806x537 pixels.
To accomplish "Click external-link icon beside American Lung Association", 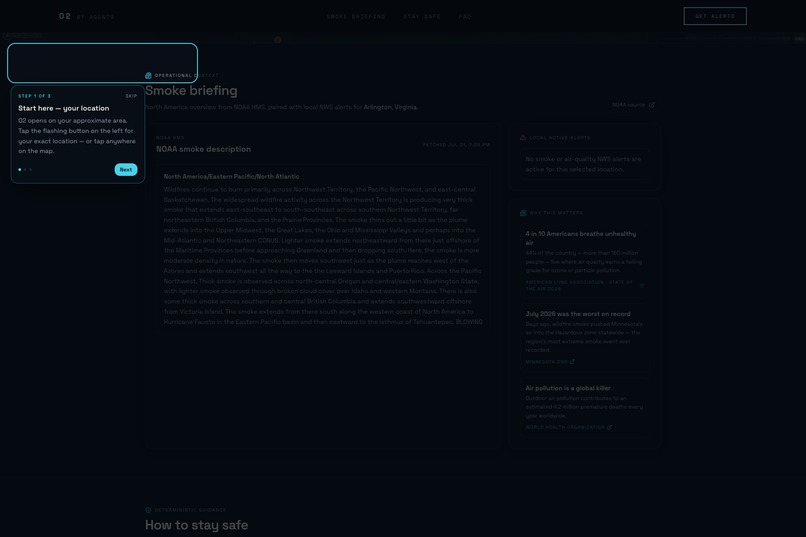I will click(x=642, y=285).
